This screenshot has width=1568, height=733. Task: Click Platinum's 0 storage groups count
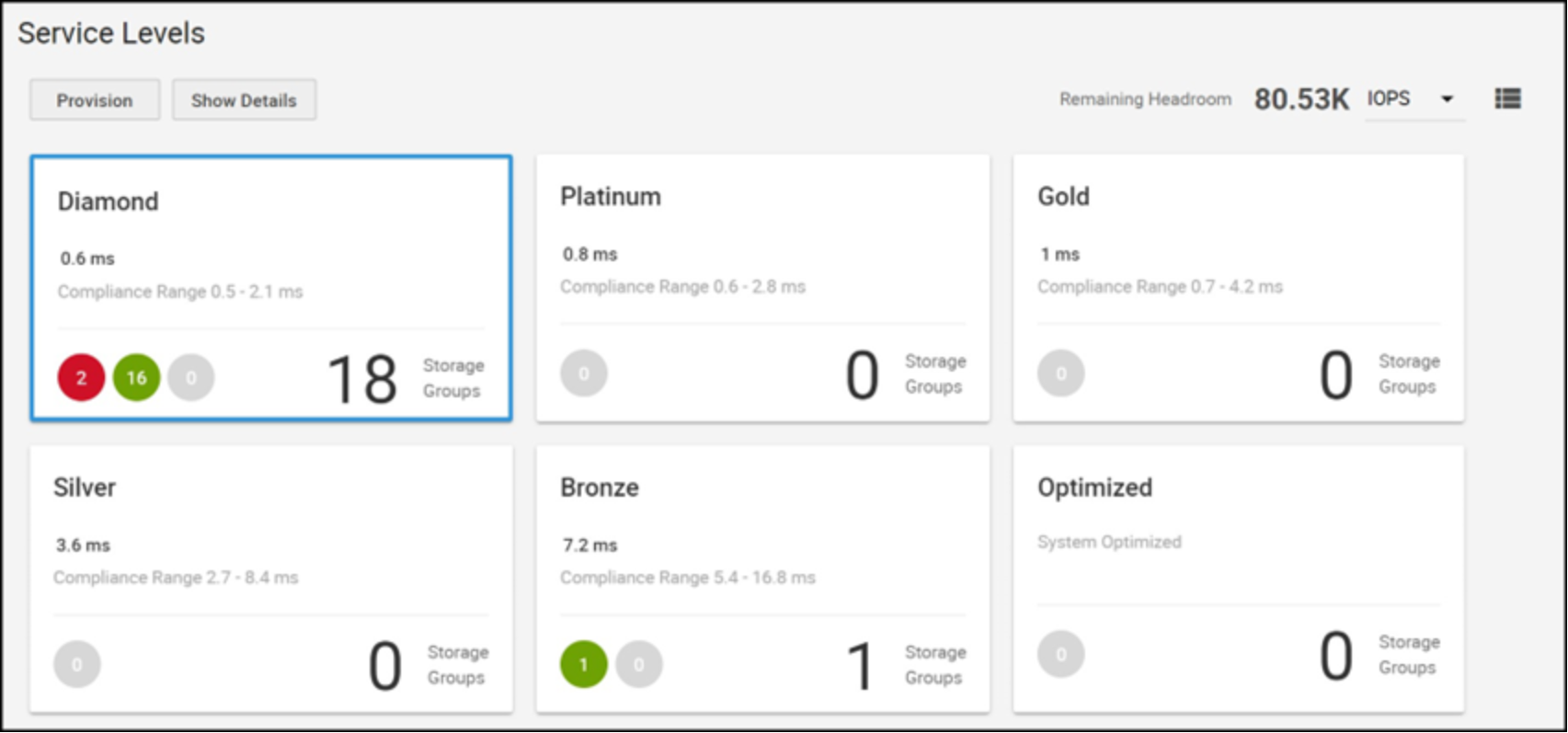point(863,375)
